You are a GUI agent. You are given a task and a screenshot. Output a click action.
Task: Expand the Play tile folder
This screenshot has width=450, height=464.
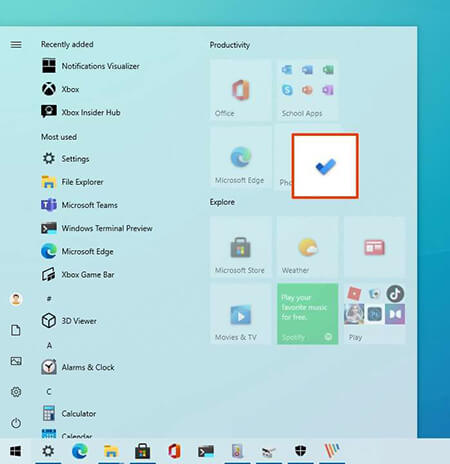375,314
